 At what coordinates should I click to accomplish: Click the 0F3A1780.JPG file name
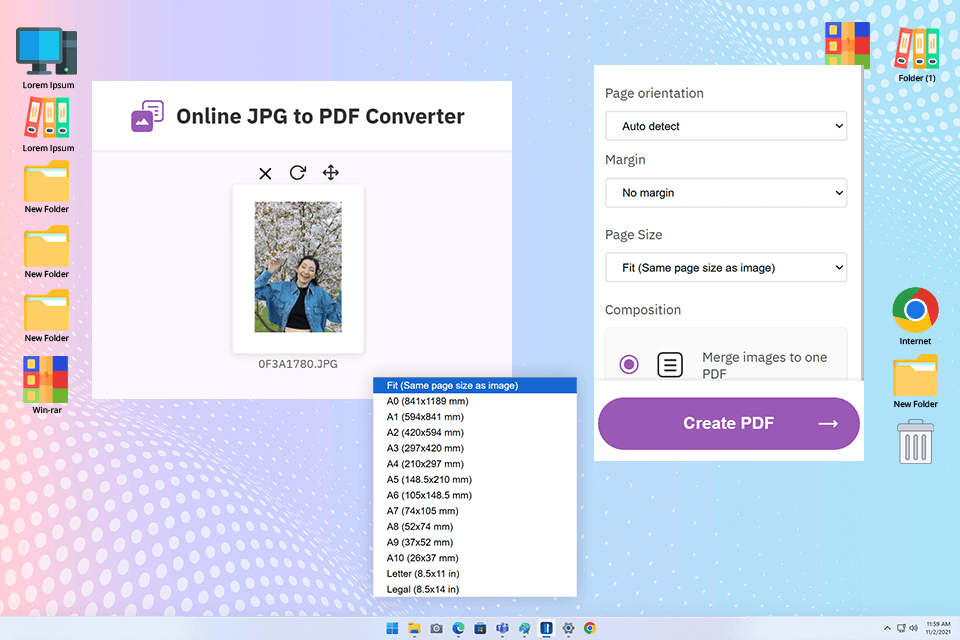pyautogui.click(x=298, y=364)
